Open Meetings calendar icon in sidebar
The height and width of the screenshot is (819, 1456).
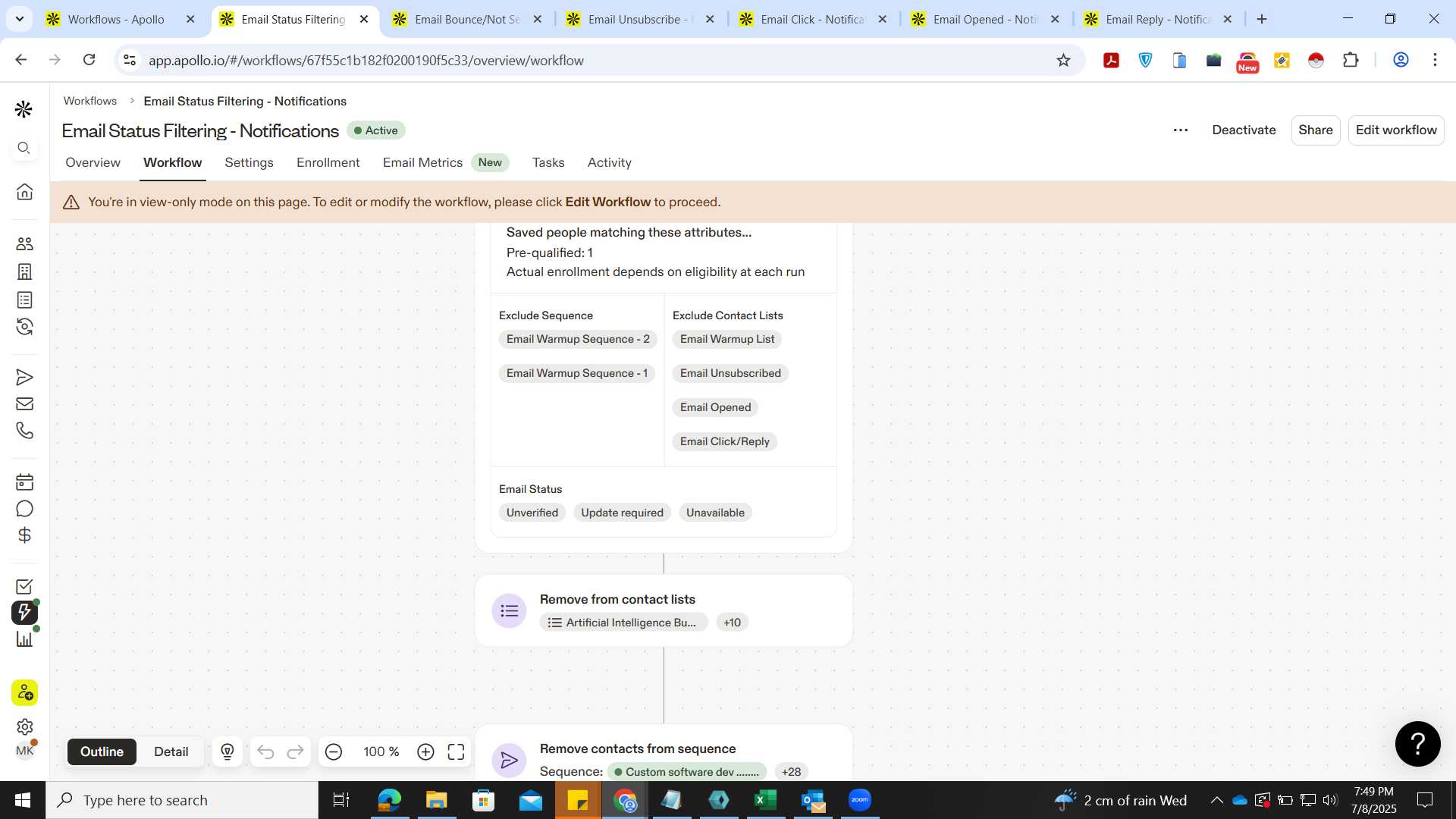point(24,482)
